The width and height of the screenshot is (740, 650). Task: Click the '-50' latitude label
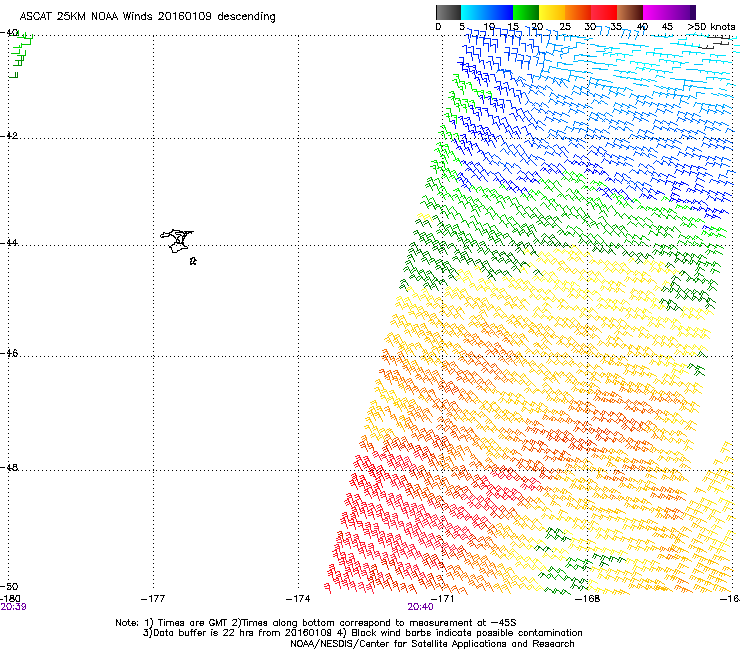(x=9, y=586)
